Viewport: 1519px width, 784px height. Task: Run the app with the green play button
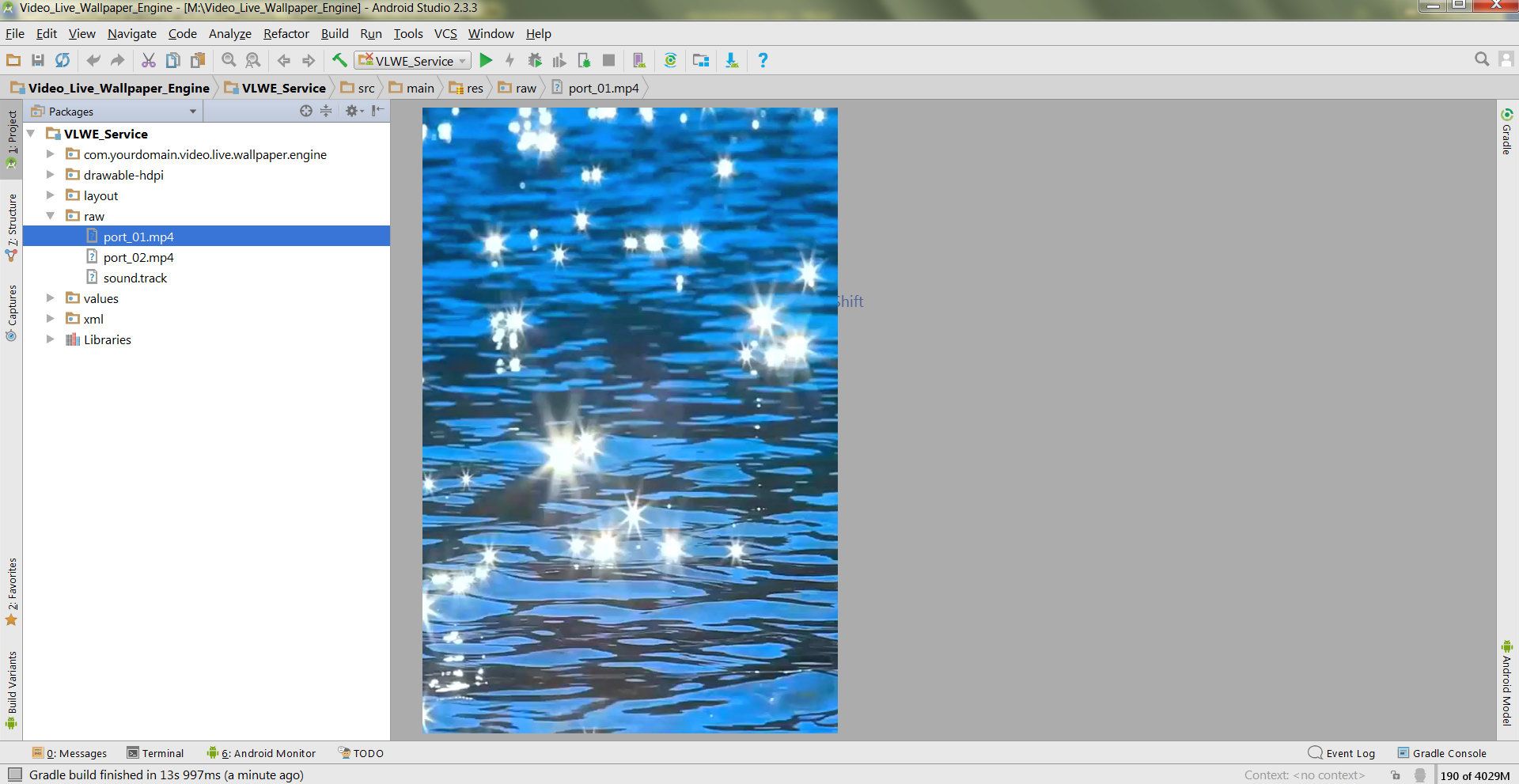tap(486, 60)
